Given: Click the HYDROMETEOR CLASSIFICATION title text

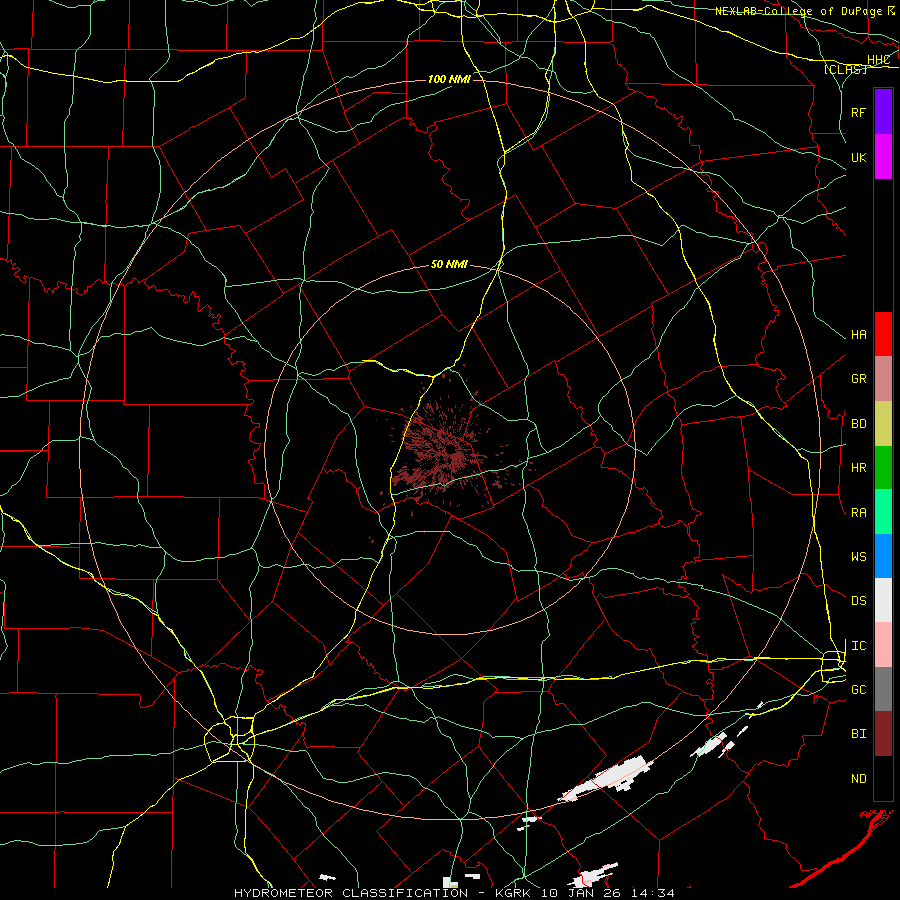Looking at the screenshot, I should pos(351,893).
